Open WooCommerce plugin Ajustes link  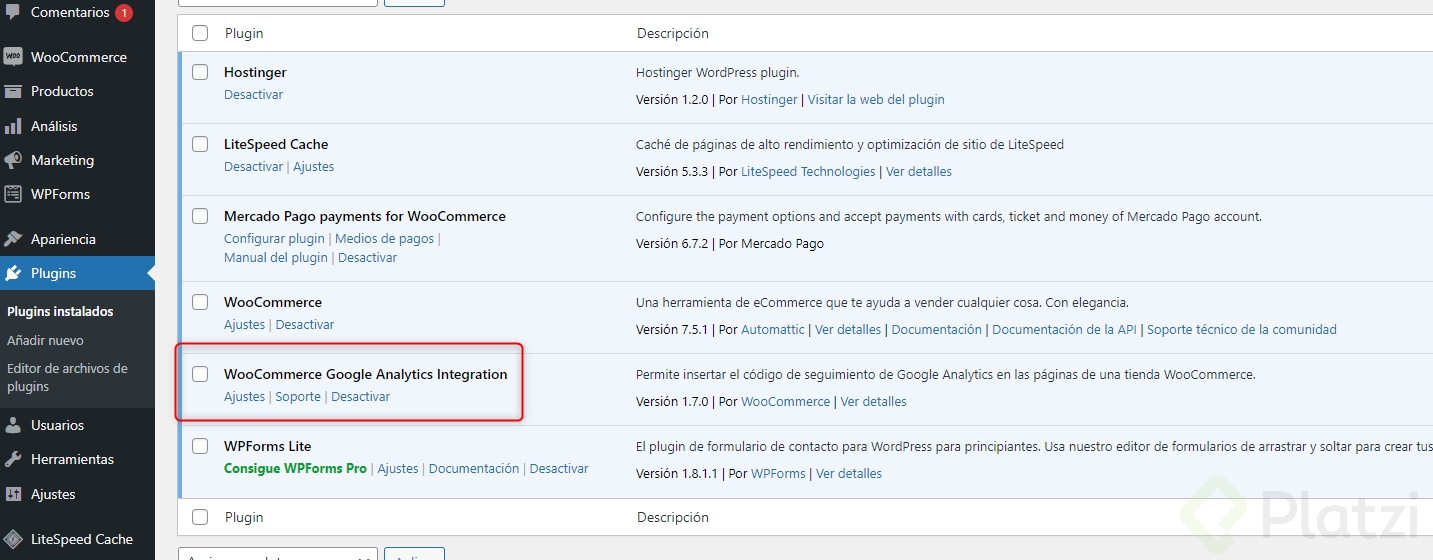[244, 325]
